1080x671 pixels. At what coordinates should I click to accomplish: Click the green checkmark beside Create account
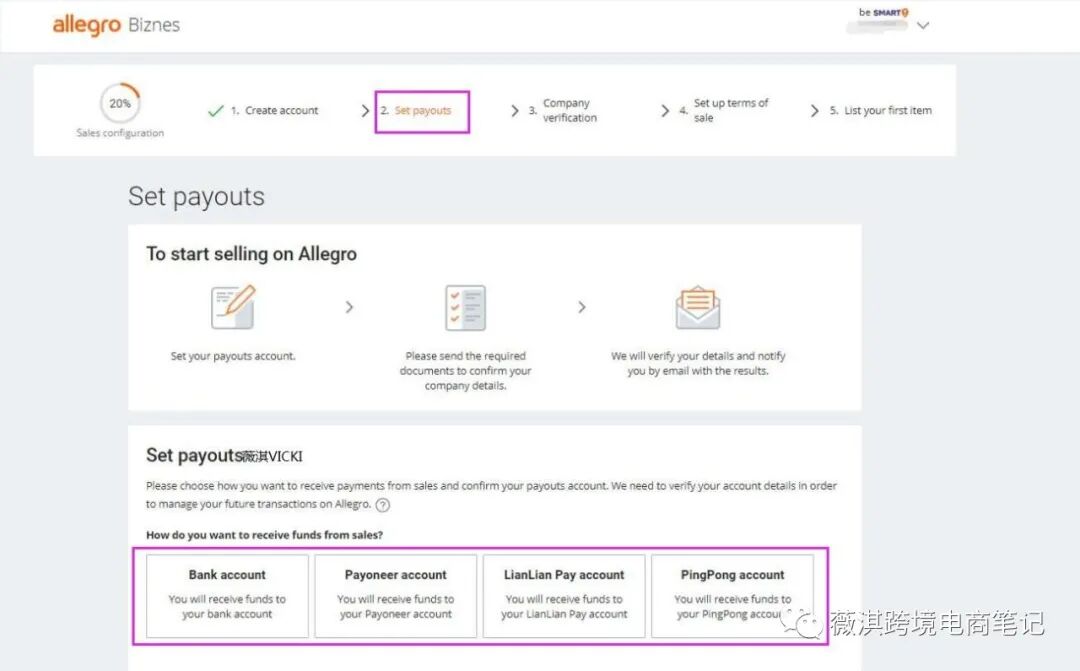(216, 110)
